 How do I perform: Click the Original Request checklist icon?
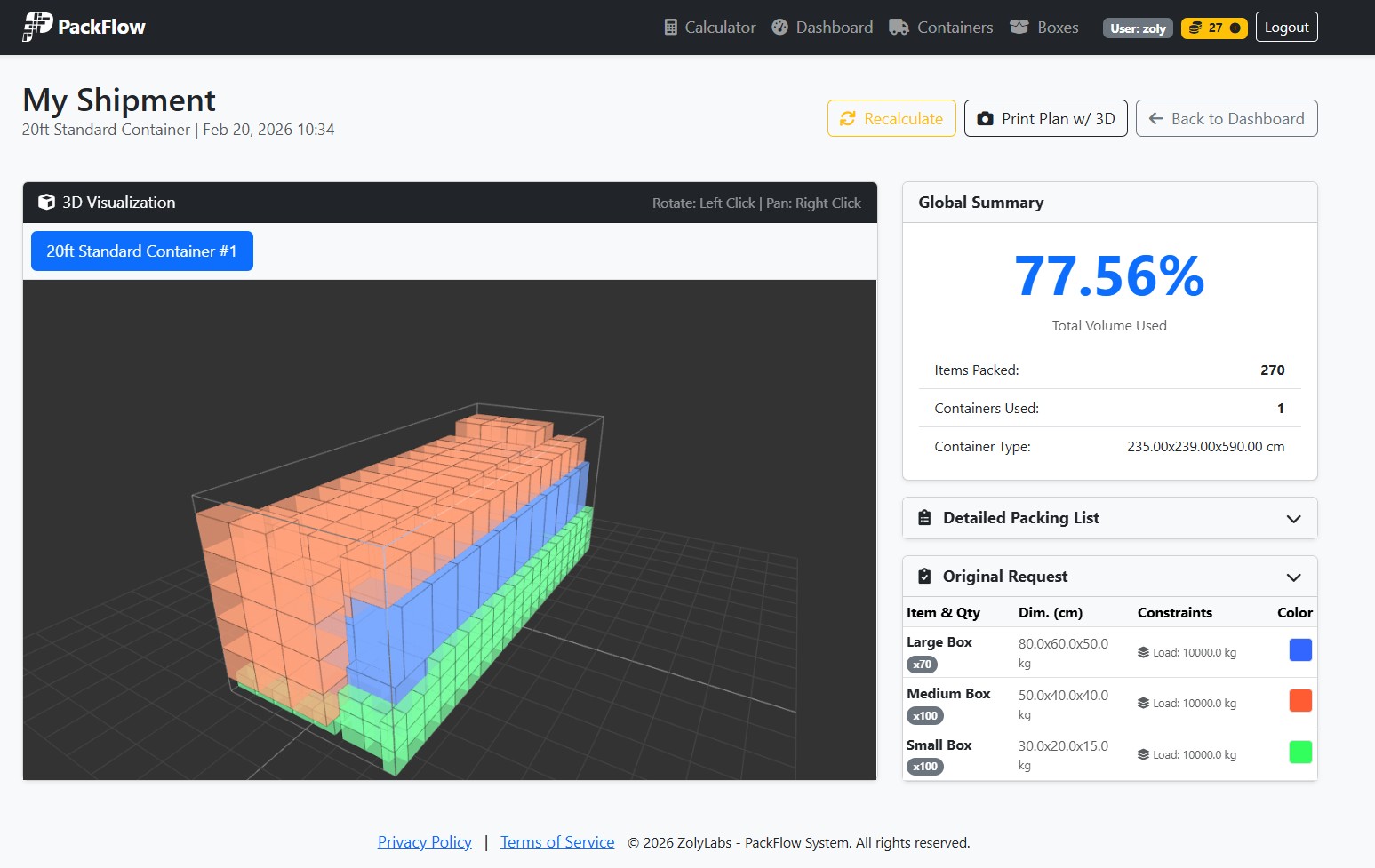point(924,576)
